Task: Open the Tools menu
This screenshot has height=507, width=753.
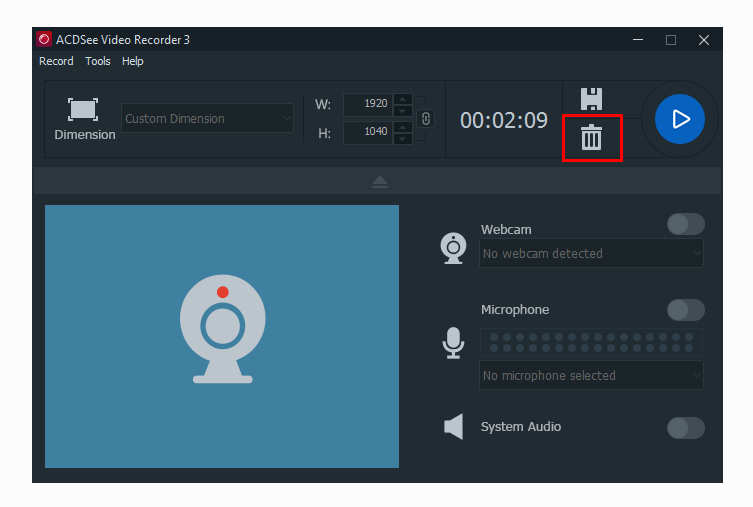Action: [97, 61]
